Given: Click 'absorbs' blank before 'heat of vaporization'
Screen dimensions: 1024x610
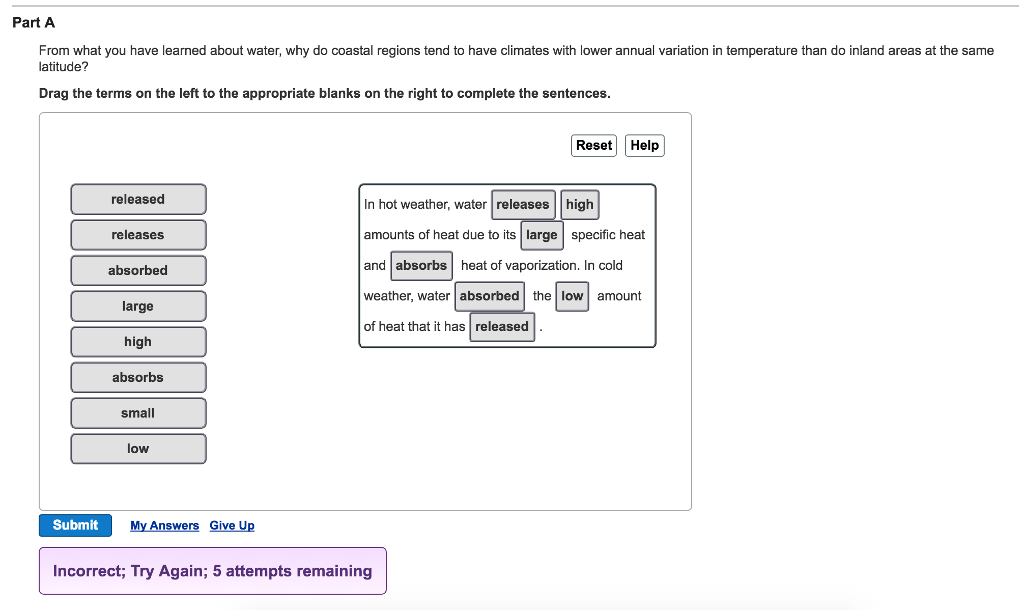Looking at the screenshot, I should [x=421, y=266].
